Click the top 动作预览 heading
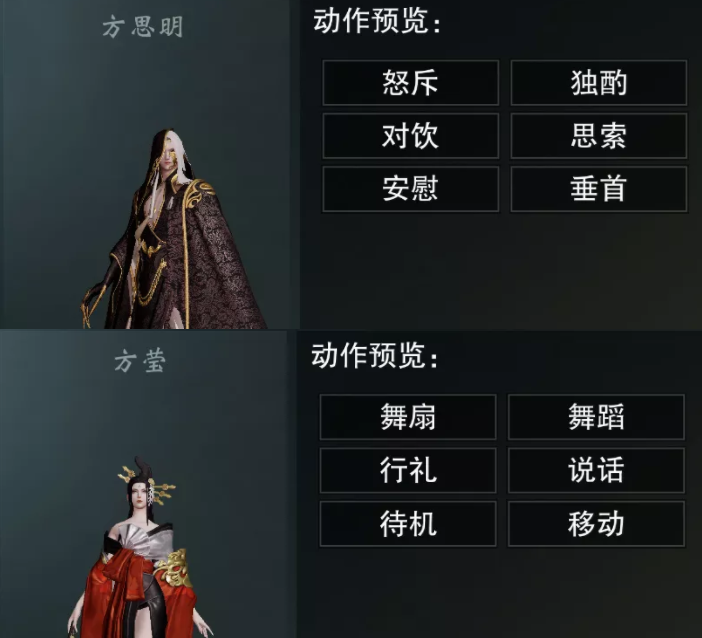This screenshot has height=638, width=702. [377, 21]
